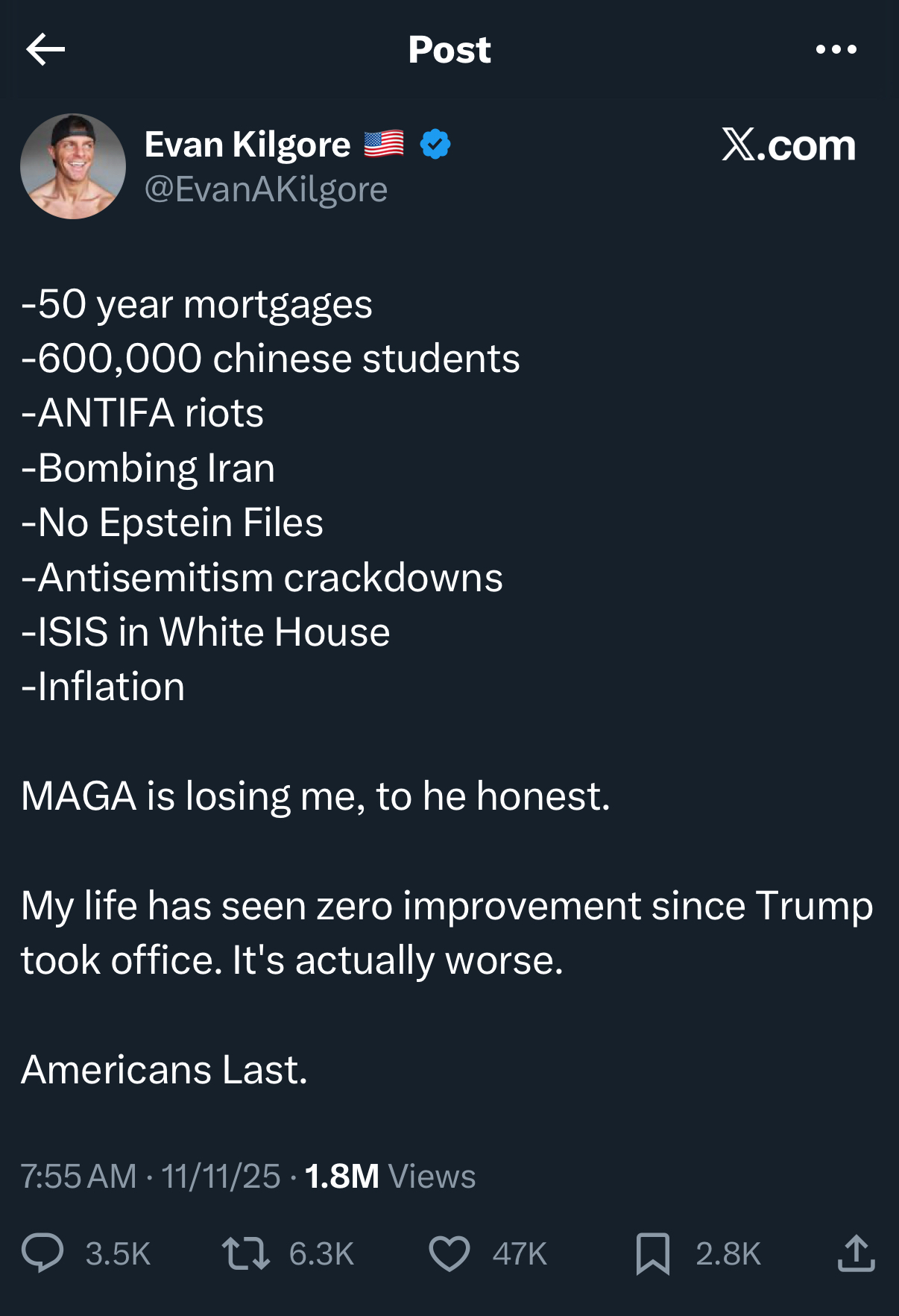Like the post with the heart icon
This screenshot has width=899, height=1316.
point(449,1253)
